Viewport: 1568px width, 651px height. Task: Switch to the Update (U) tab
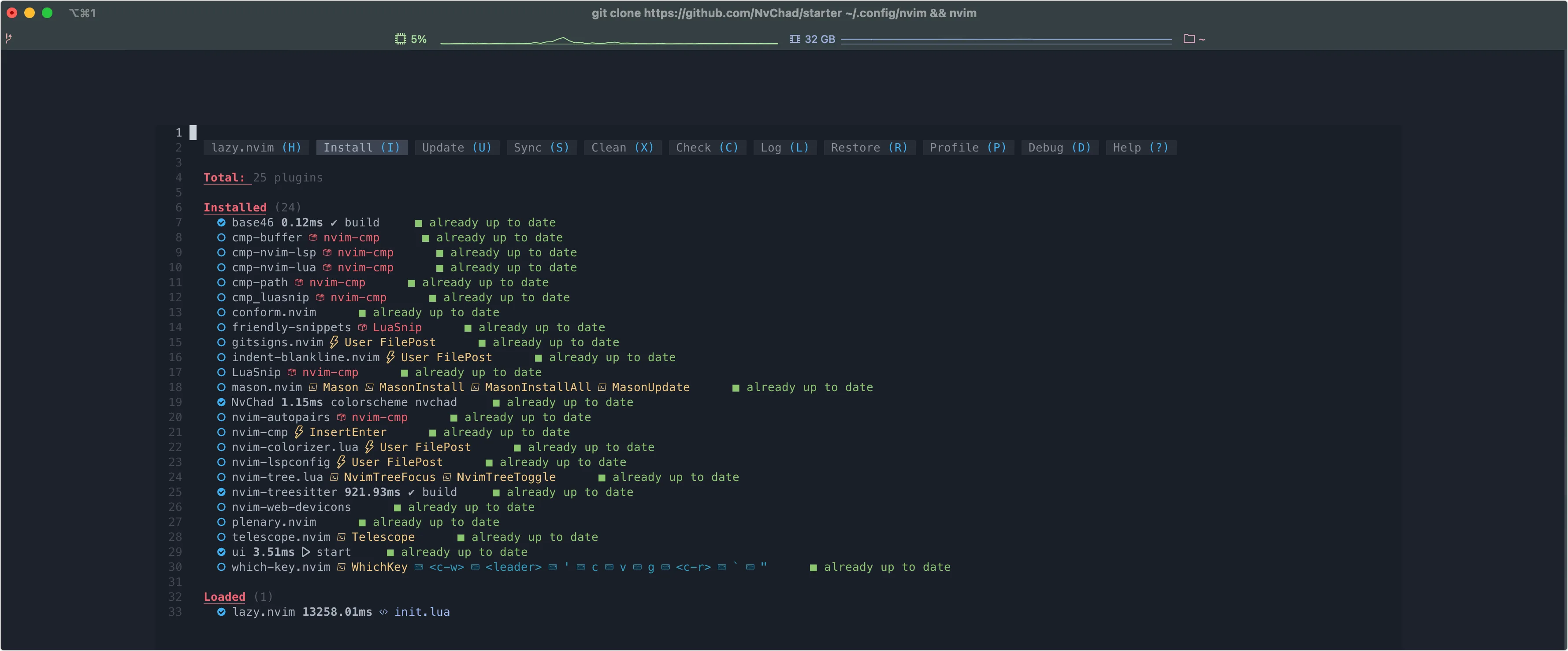(457, 148)
